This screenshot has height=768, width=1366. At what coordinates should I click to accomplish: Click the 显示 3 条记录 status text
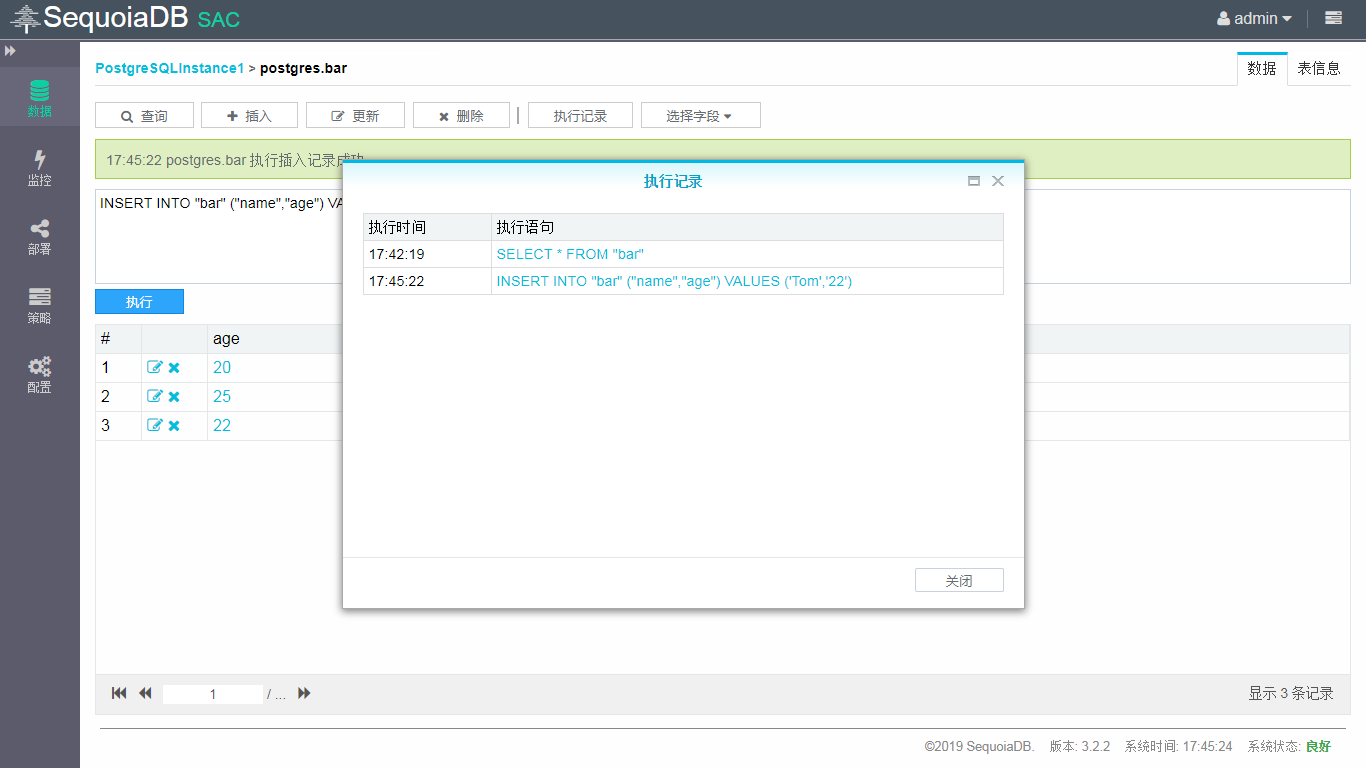(1290, 693)
